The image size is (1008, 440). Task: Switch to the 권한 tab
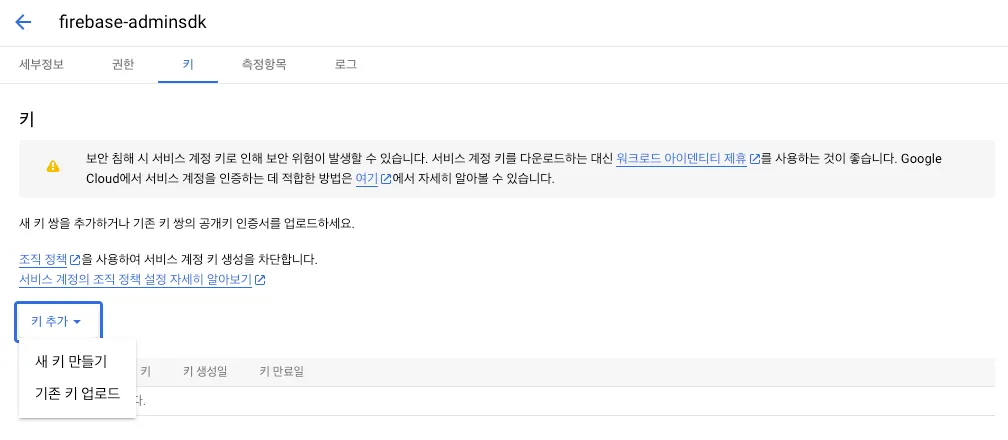tap(123, 64)
